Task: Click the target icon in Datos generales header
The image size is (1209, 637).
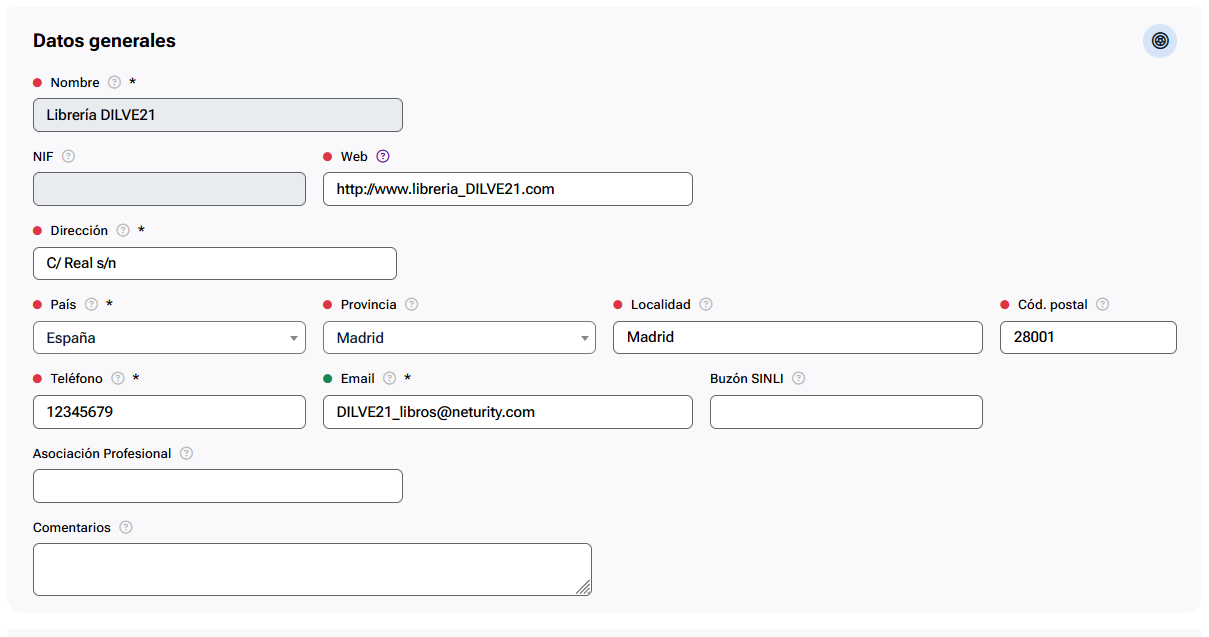Action: tap(1159, 41)
